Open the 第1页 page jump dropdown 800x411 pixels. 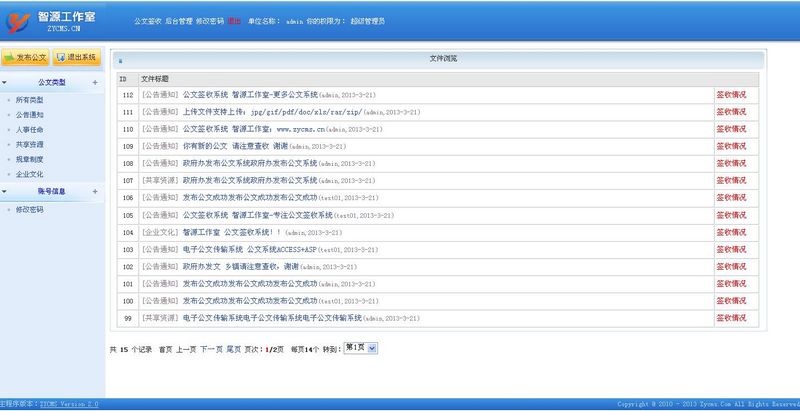(361, 348)
